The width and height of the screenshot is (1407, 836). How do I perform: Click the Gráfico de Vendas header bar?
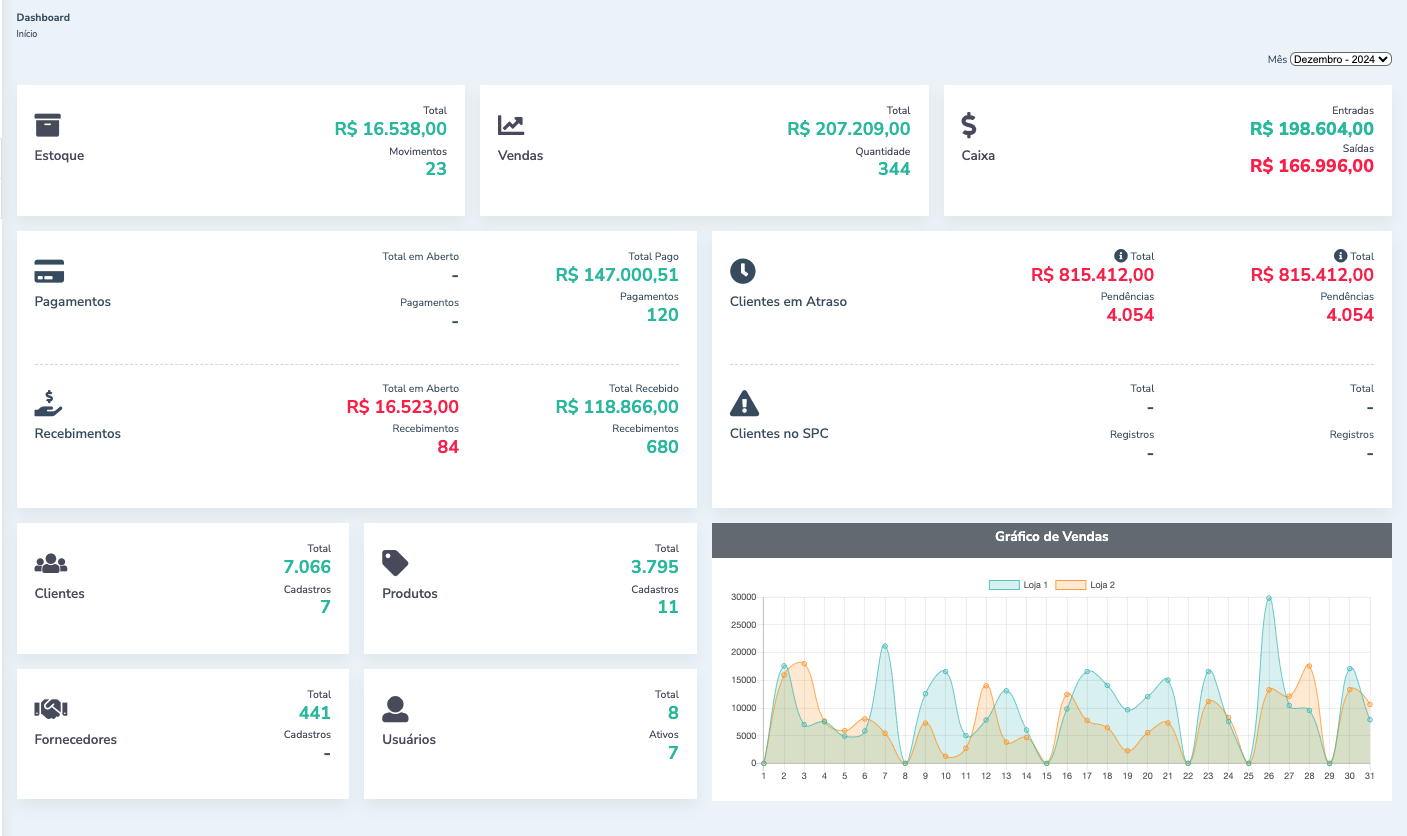pos(1051,537)
